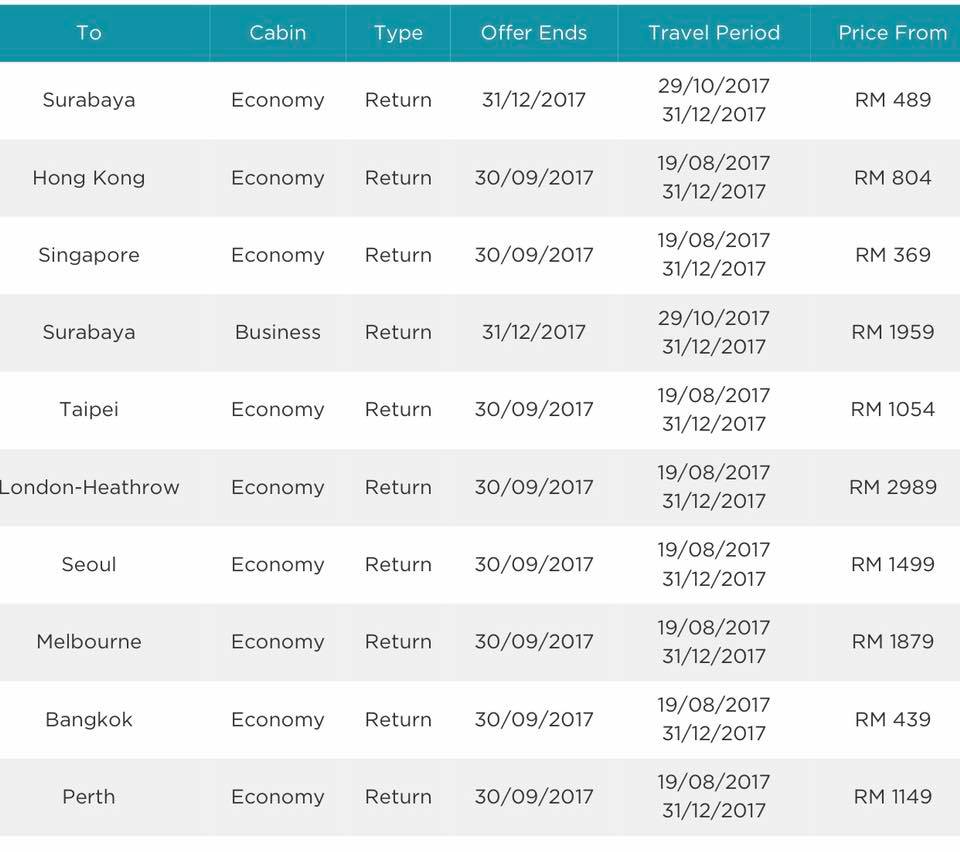This screenshot has height=852, width=960.
Task: Click the RM 489 Surabaya price
Action: coord(893,100)
